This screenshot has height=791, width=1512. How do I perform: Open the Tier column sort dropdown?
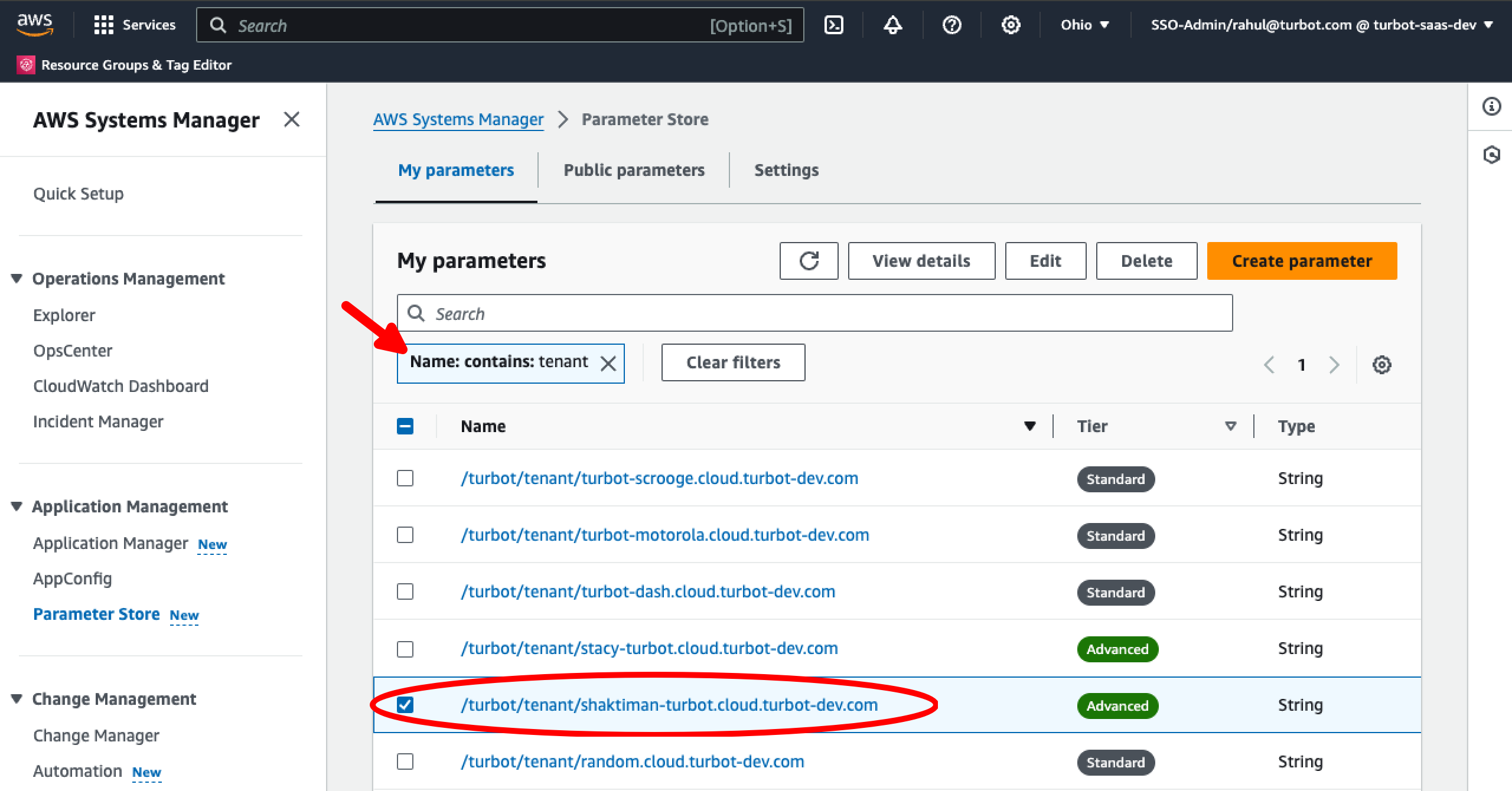pos(1230,426)
